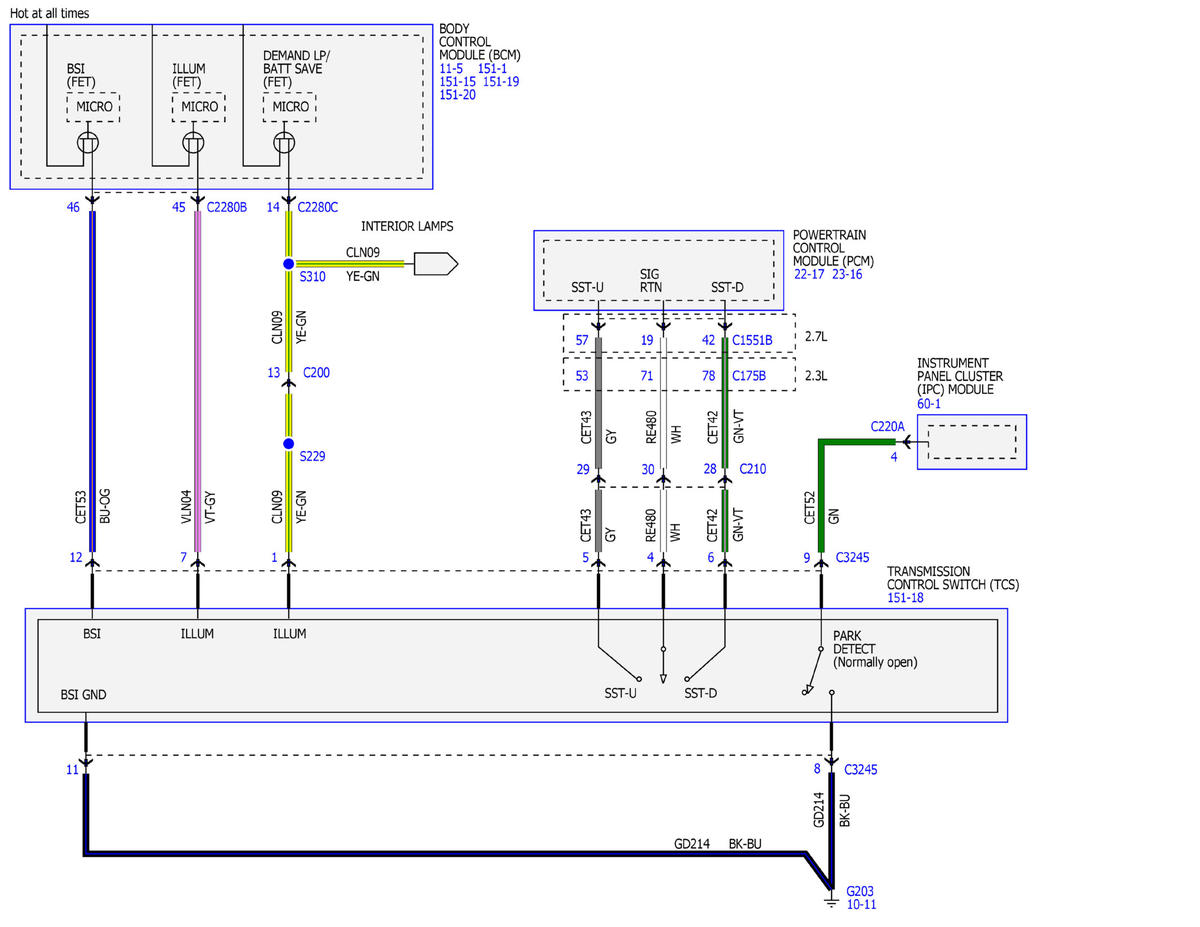Click the CET52 GN wire label

[822, 509]
